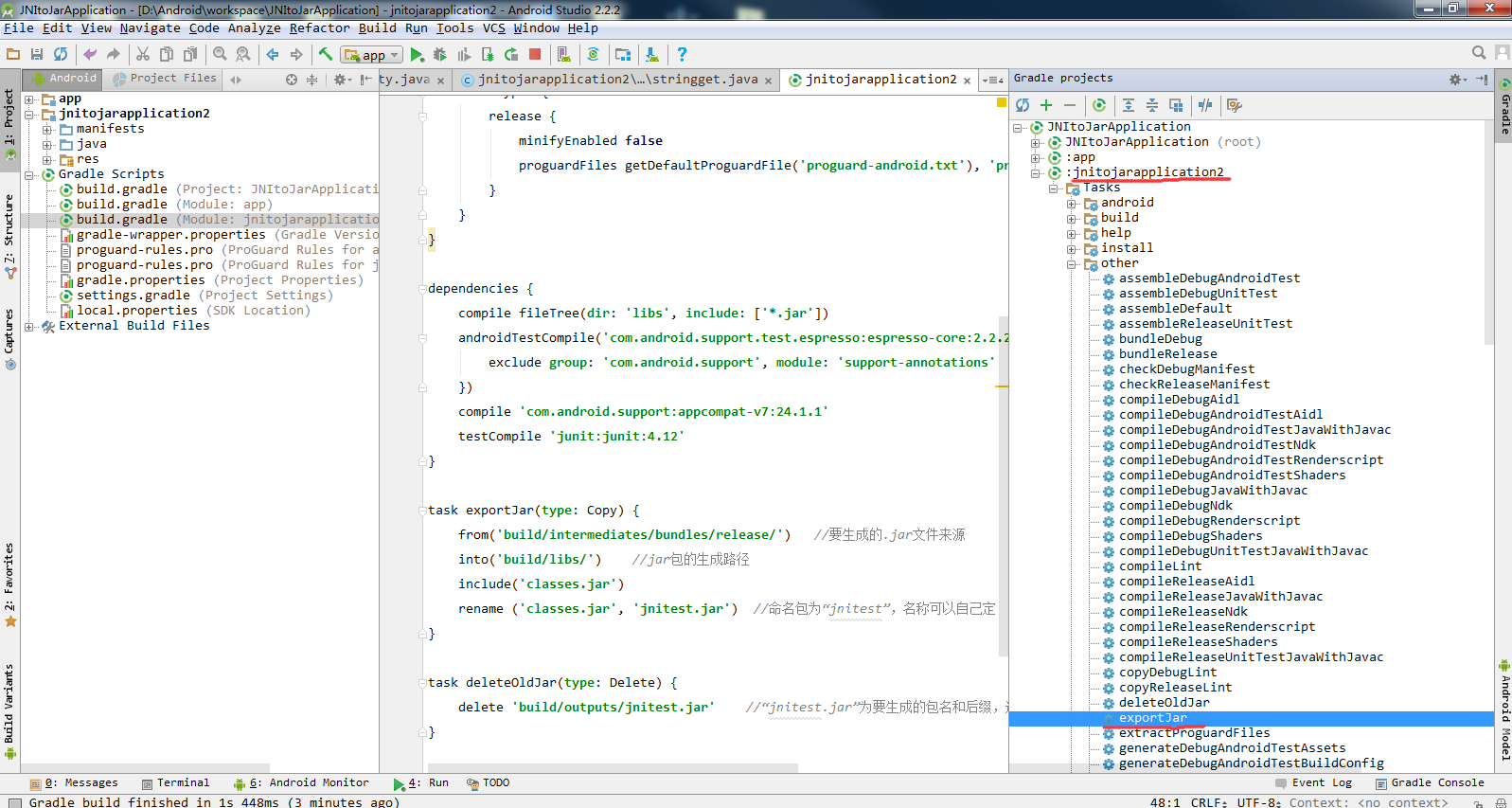Screen dimensions: 1512x808
Task: Open the app run configuration dropdown
Action: (x=373, y=55)
